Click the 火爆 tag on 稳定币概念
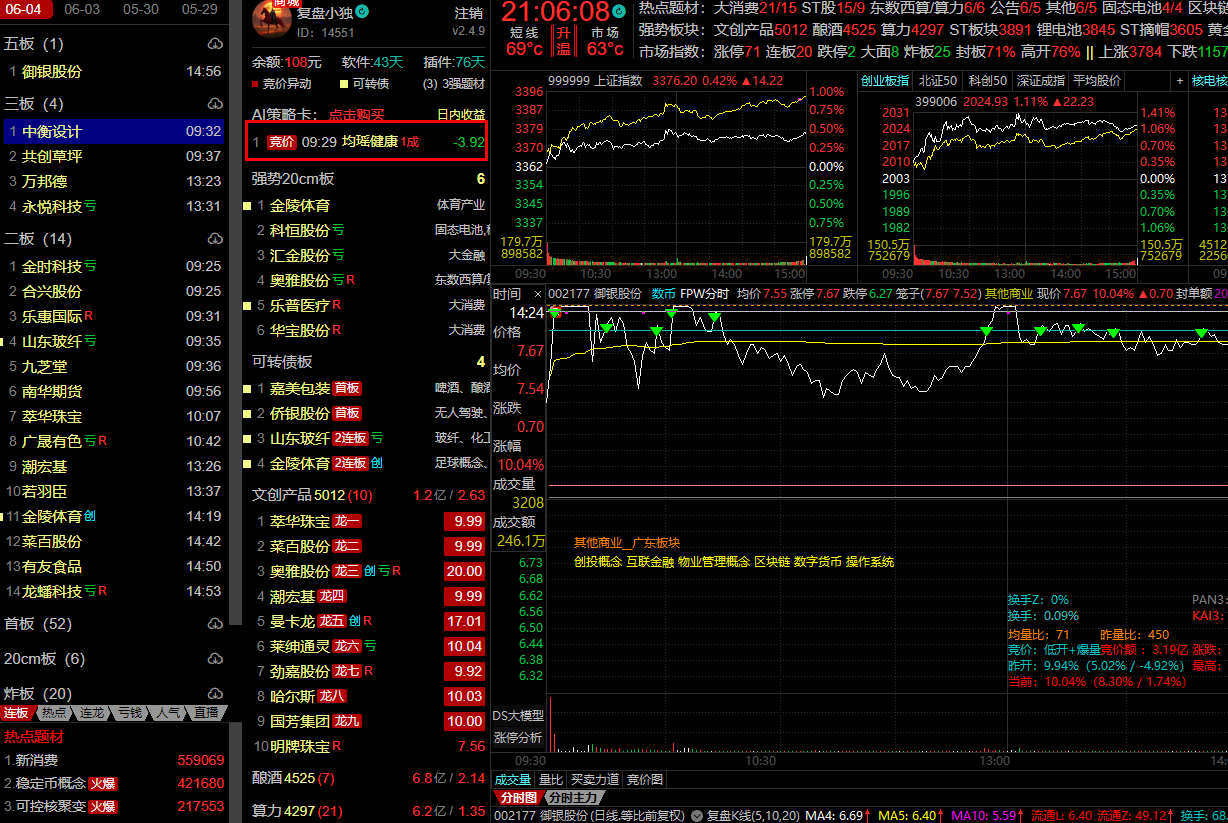The width and height of the screenshot is (1228, 823). (102, 783)
